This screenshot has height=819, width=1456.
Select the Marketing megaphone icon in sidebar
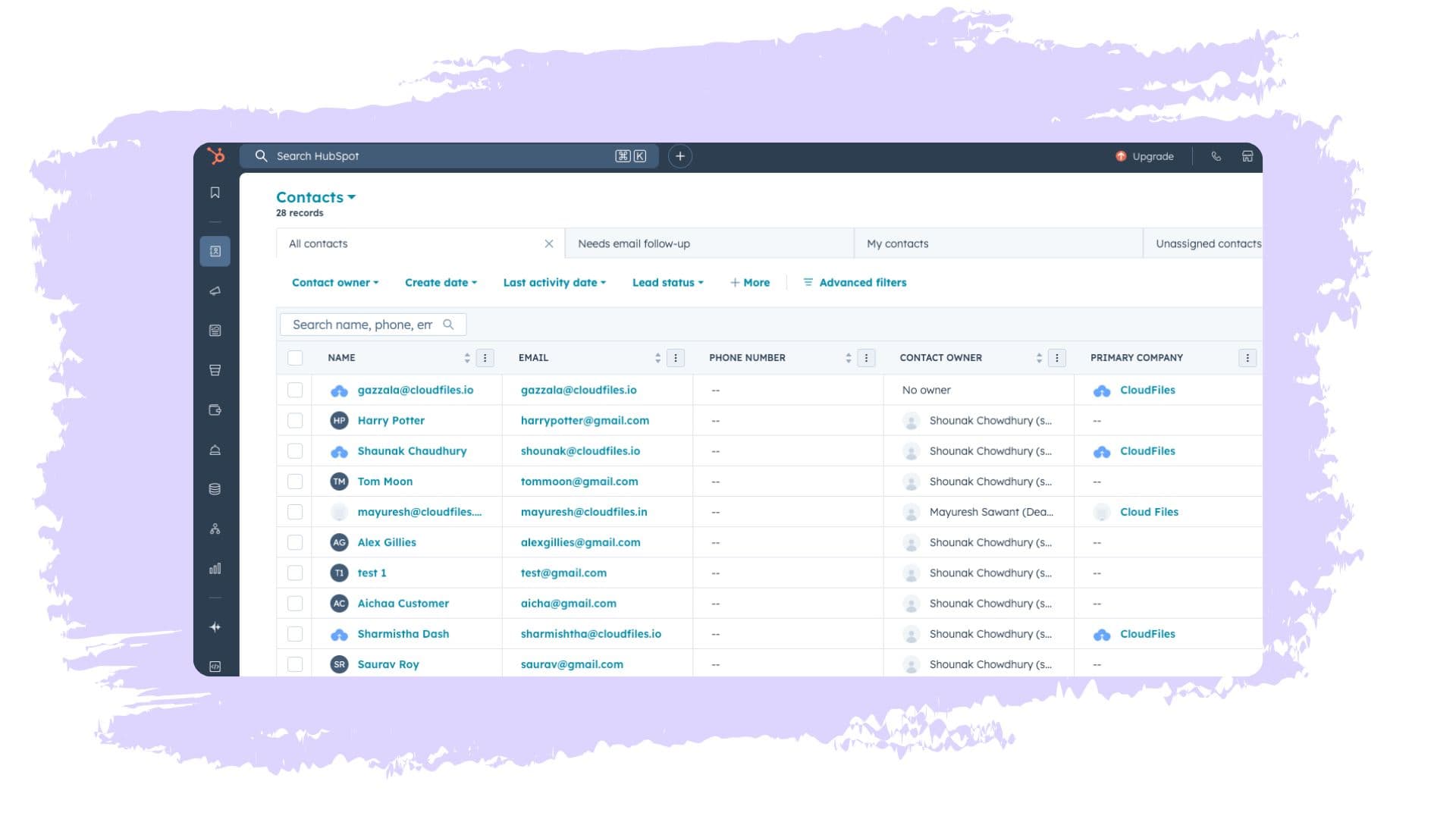point(215,290)
